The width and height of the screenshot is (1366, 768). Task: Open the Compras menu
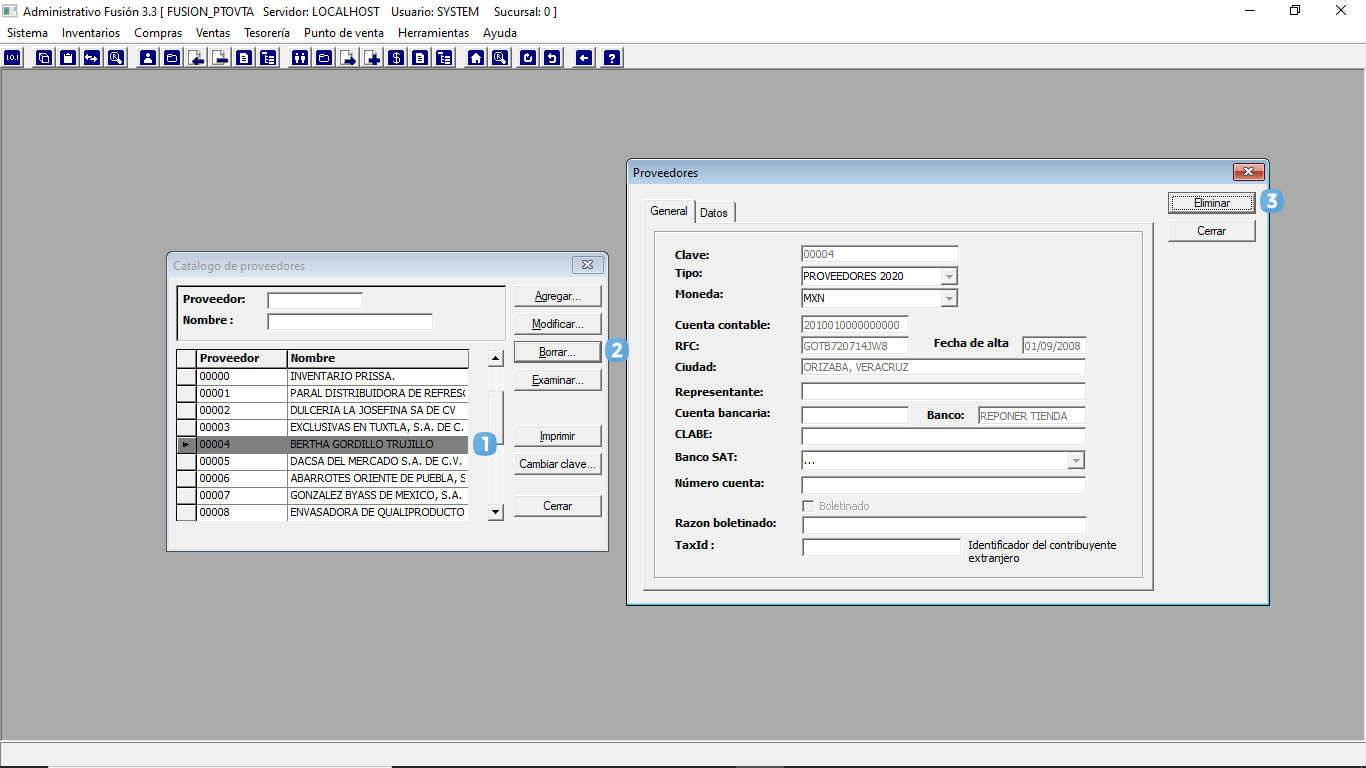click(x=158, y=33)
